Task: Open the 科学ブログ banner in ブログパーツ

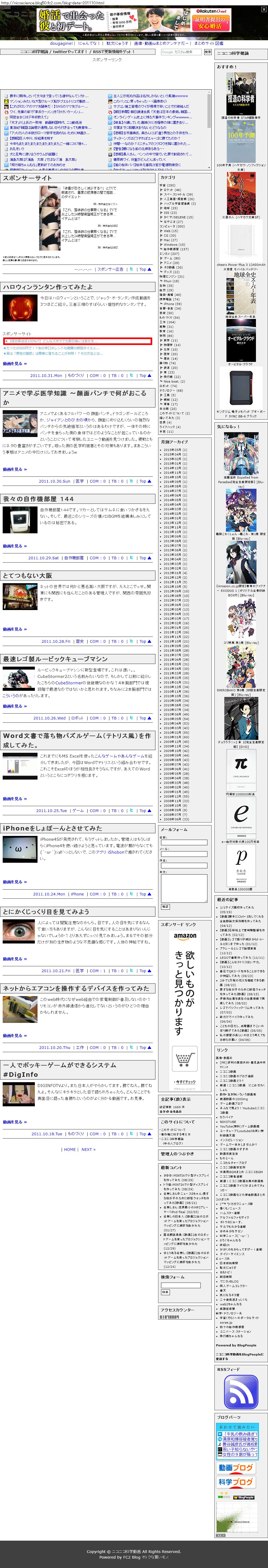Action: tap(236, 1482)
